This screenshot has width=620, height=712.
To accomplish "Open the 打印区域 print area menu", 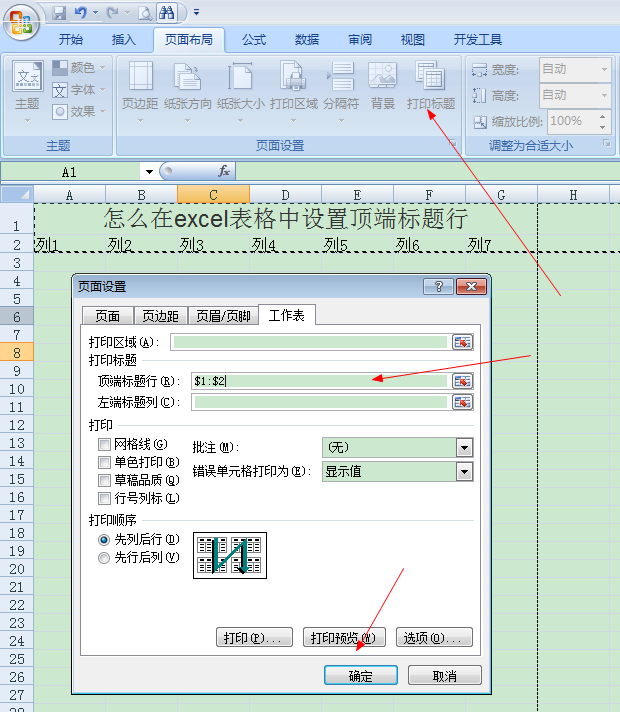I will [x=293, y=91].
